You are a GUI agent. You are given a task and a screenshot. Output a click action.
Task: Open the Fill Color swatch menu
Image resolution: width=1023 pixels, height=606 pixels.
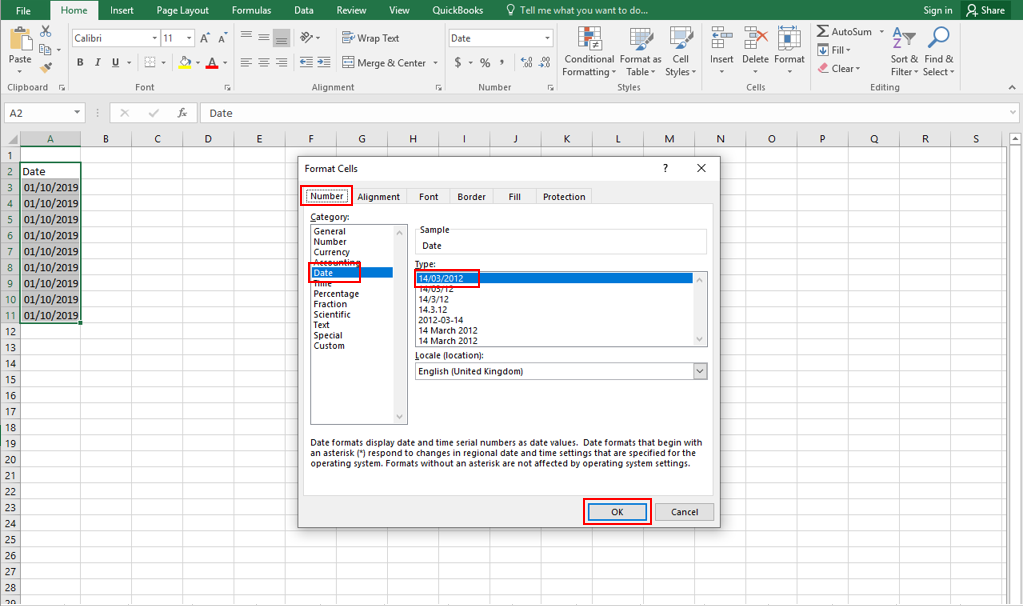click(196, 62)
